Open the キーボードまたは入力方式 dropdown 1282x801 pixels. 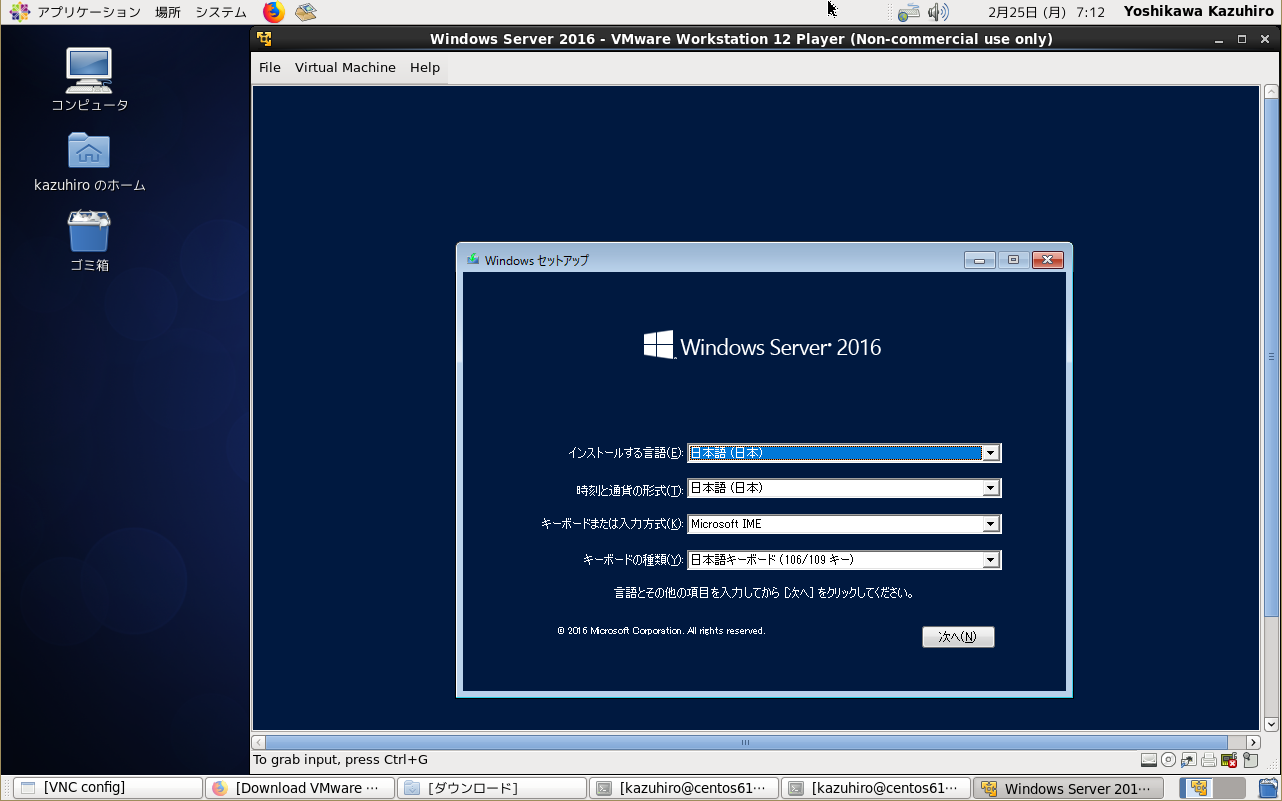990,524
